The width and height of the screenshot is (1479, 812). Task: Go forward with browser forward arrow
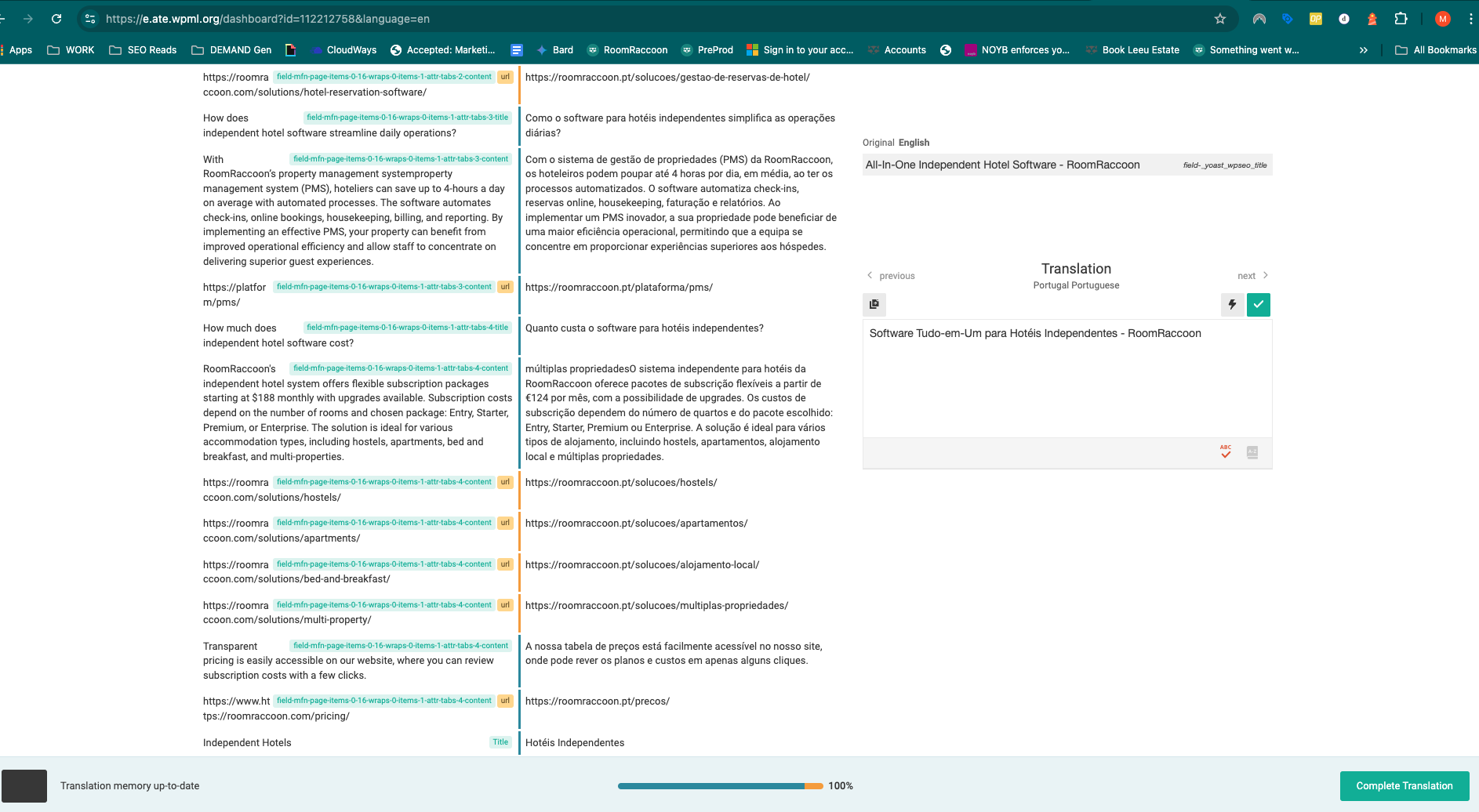(28, 19)
